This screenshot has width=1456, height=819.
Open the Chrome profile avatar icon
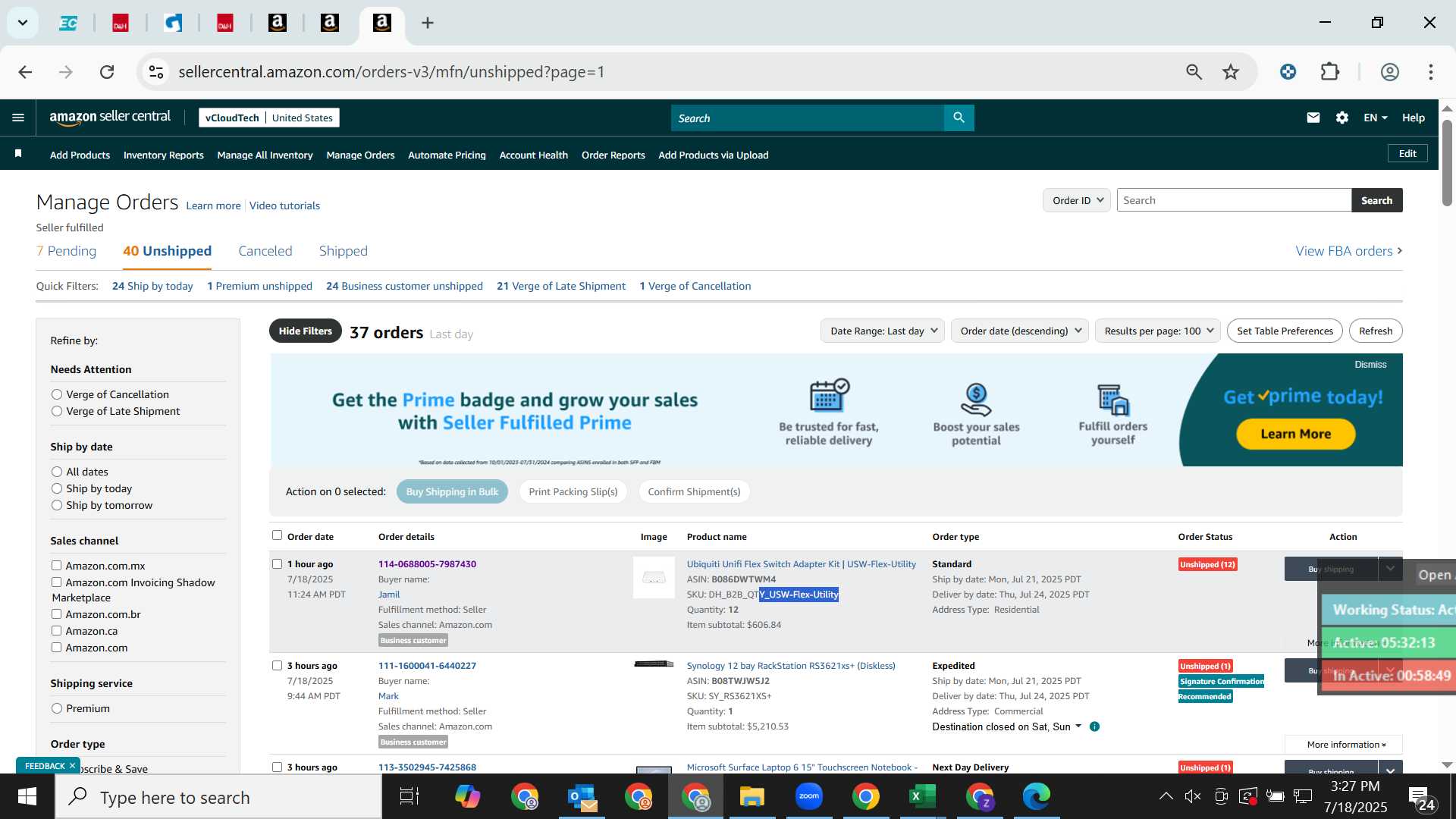tap(1389, 72)
